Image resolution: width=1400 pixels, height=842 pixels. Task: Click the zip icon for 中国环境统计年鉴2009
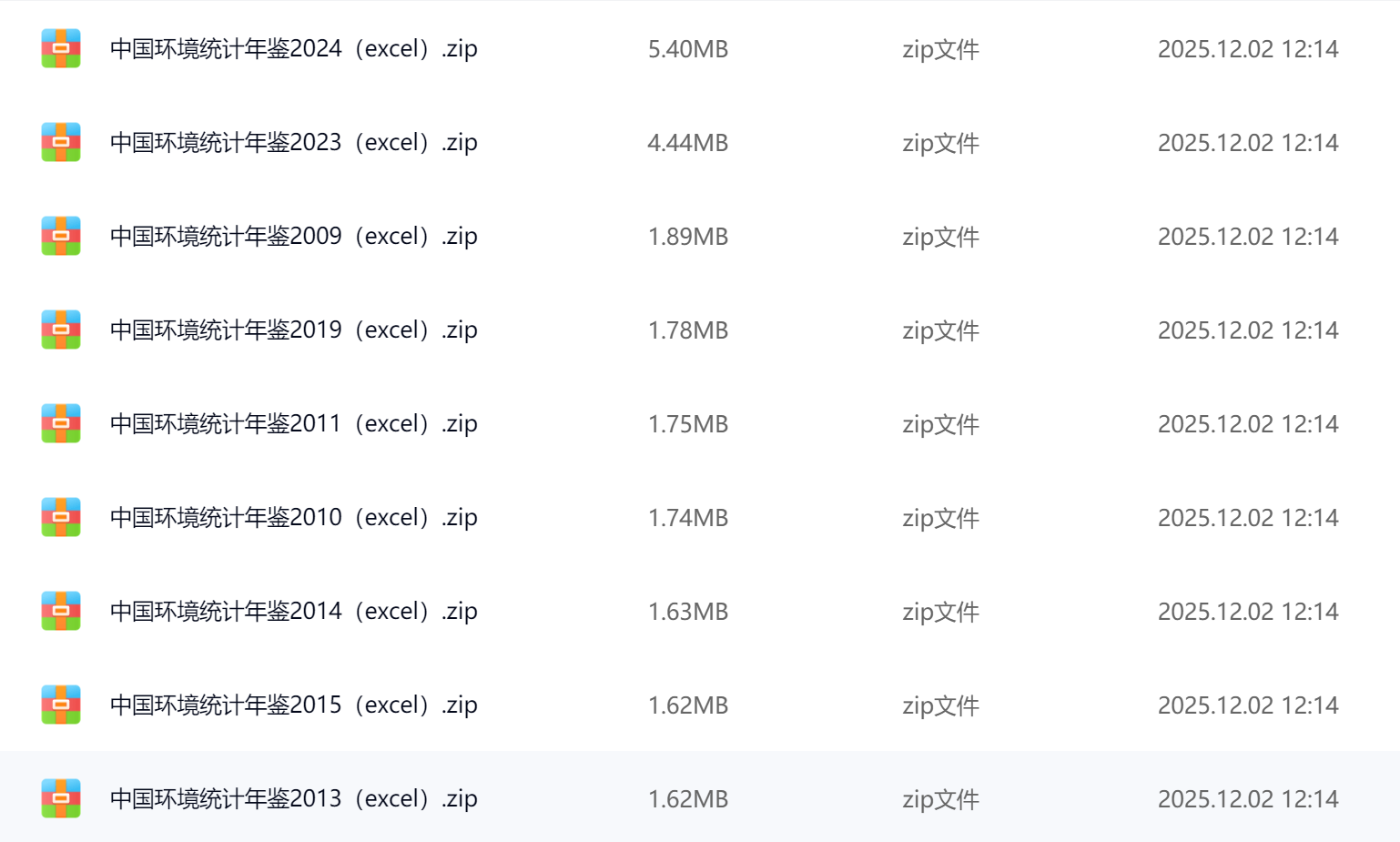click(x=61, y=236)
